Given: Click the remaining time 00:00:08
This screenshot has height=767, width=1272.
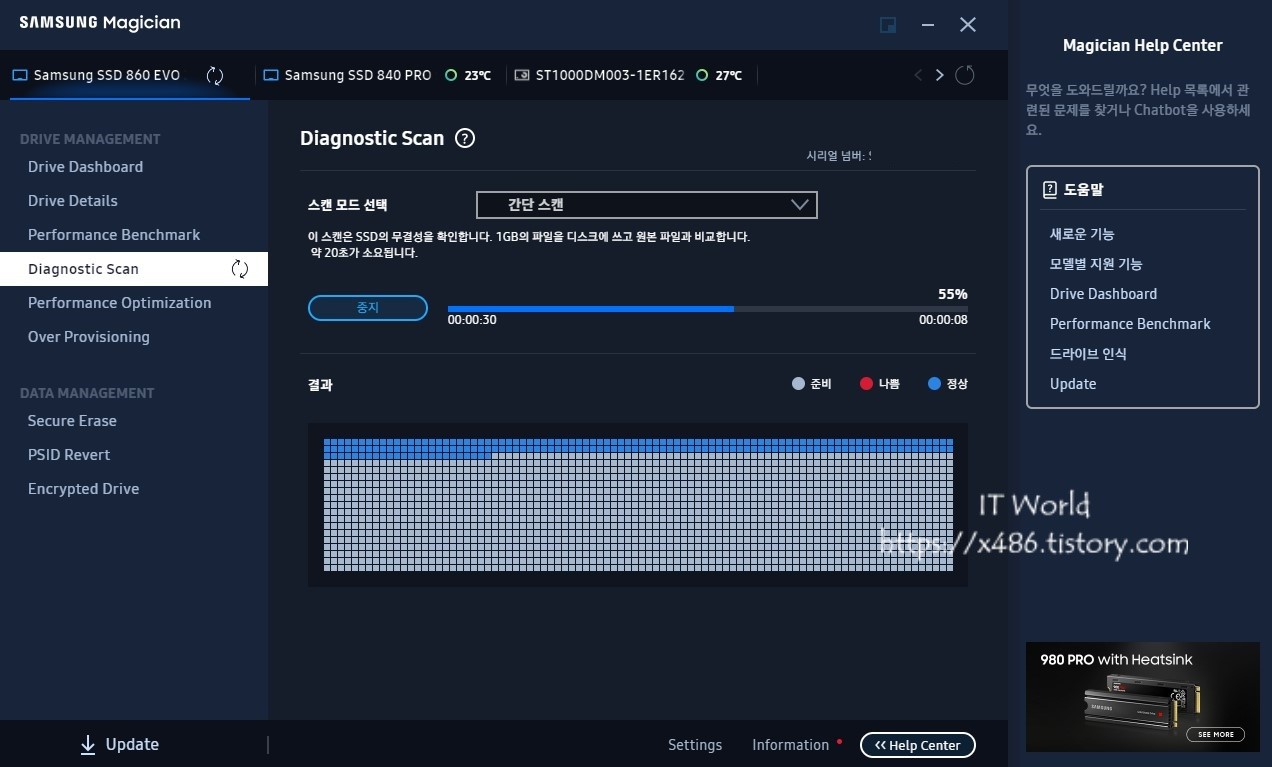Looking at the screenshot, I should [x=943, y=321].
